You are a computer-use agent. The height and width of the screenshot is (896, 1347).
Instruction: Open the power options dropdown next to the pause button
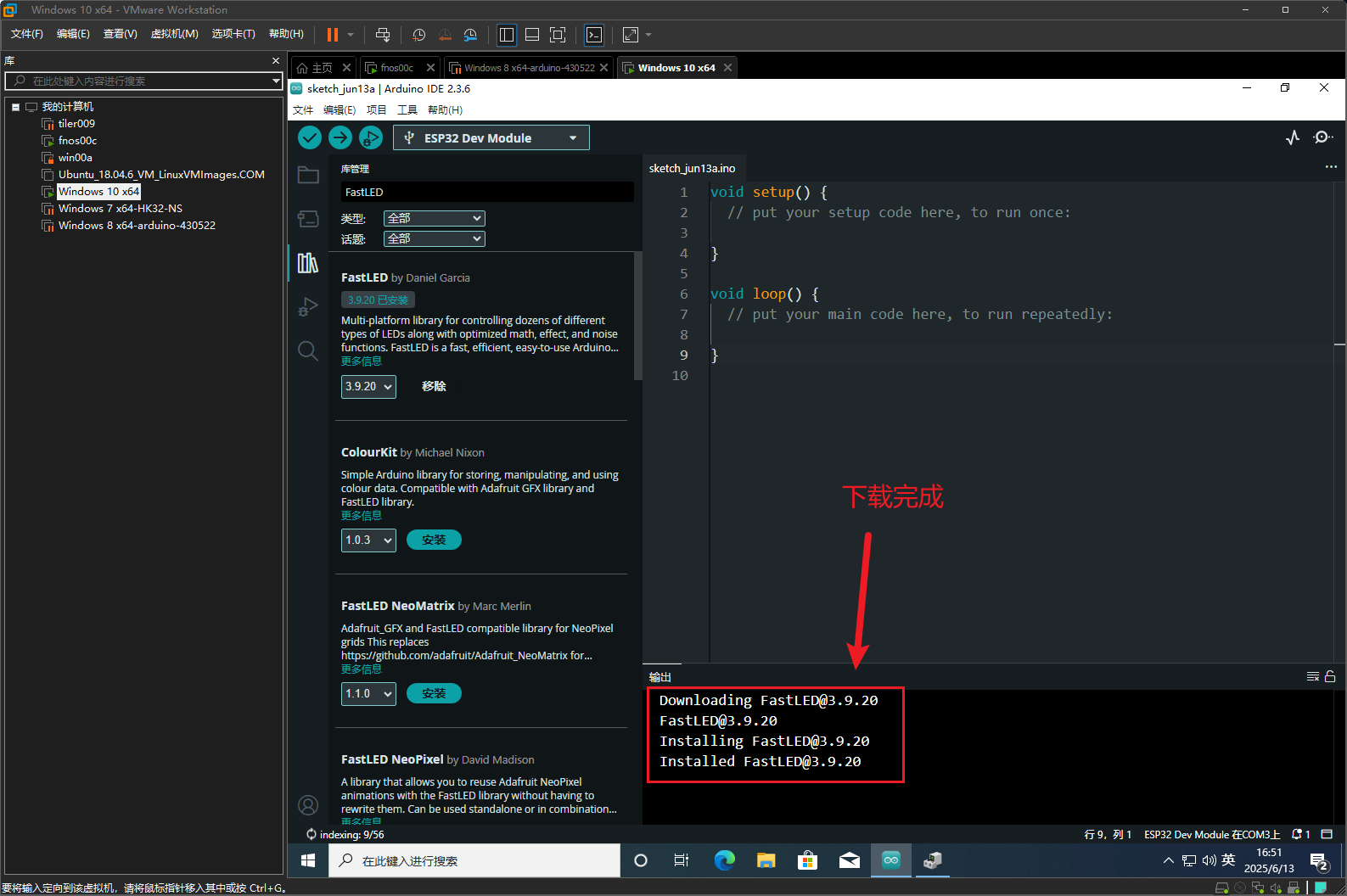click(x=351, y=35)
